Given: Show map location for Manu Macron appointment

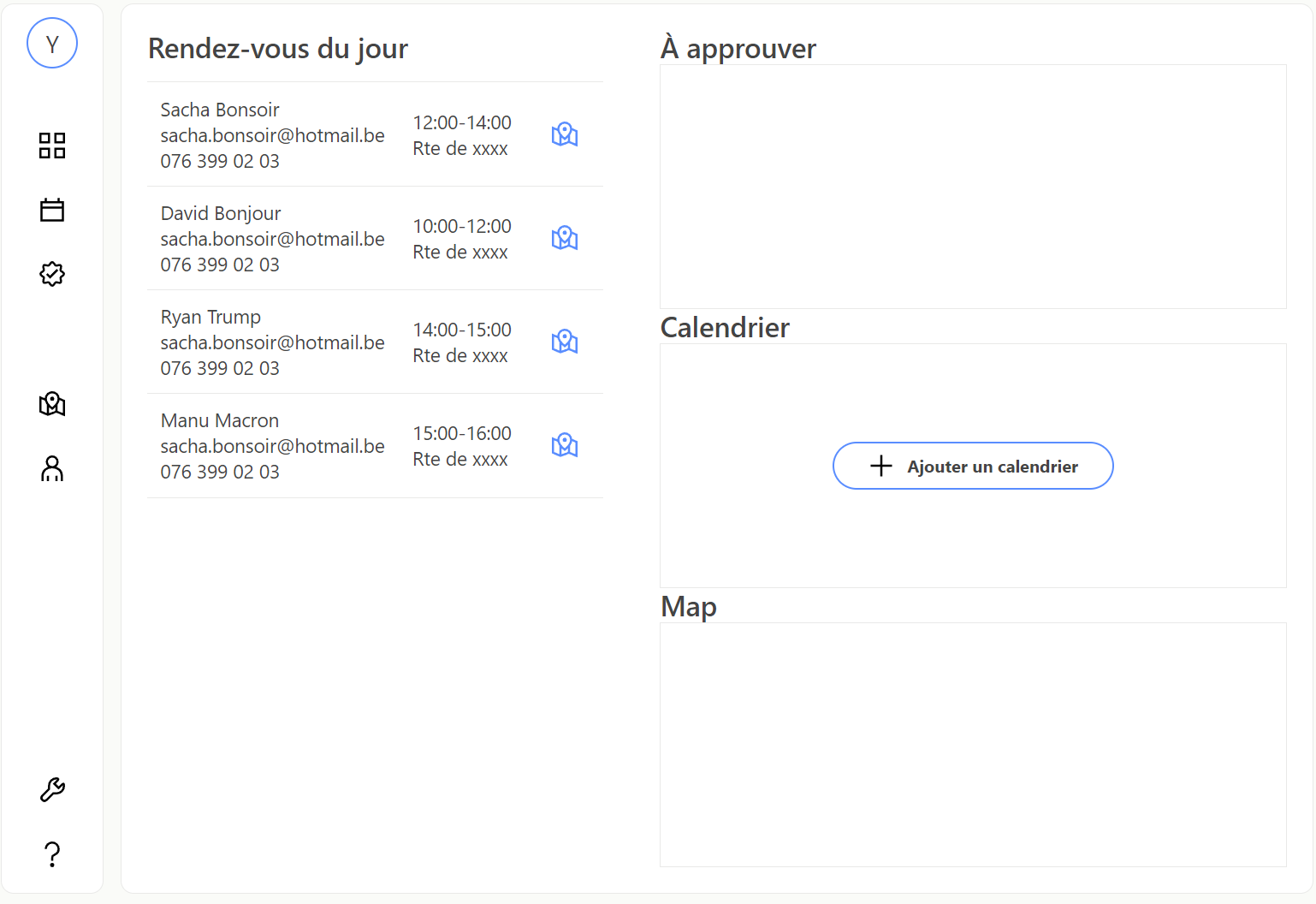Looking at the screenshot, I should pyautogui.click(x=565, y=445).
